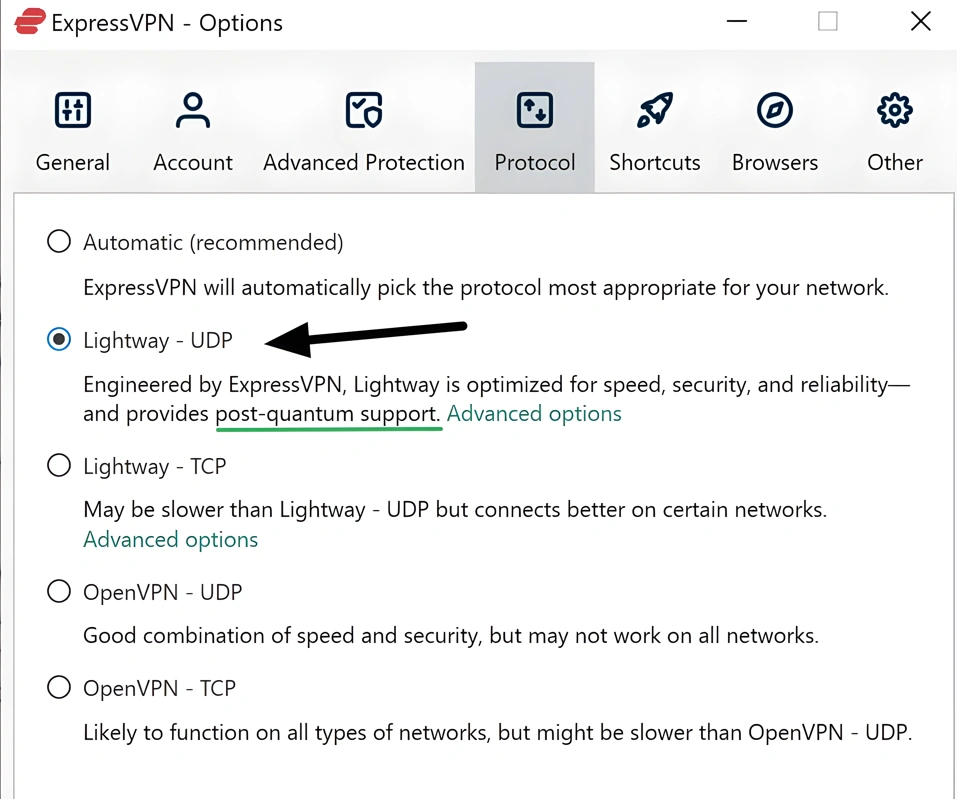This screenshot has width=957, height=799.
Task: Open the Shortcuts rocket icon
Action: [654, 110]
